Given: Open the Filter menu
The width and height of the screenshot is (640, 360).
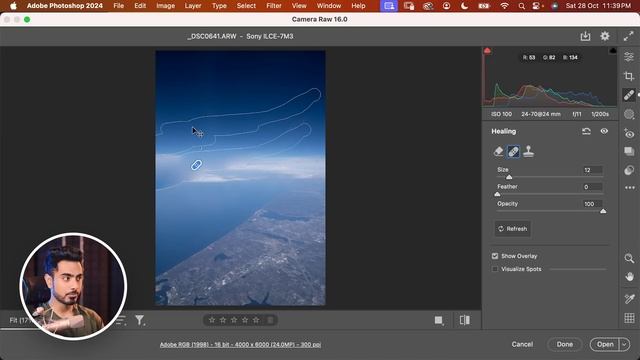Looking at the screenshot, I should (273, 6).
